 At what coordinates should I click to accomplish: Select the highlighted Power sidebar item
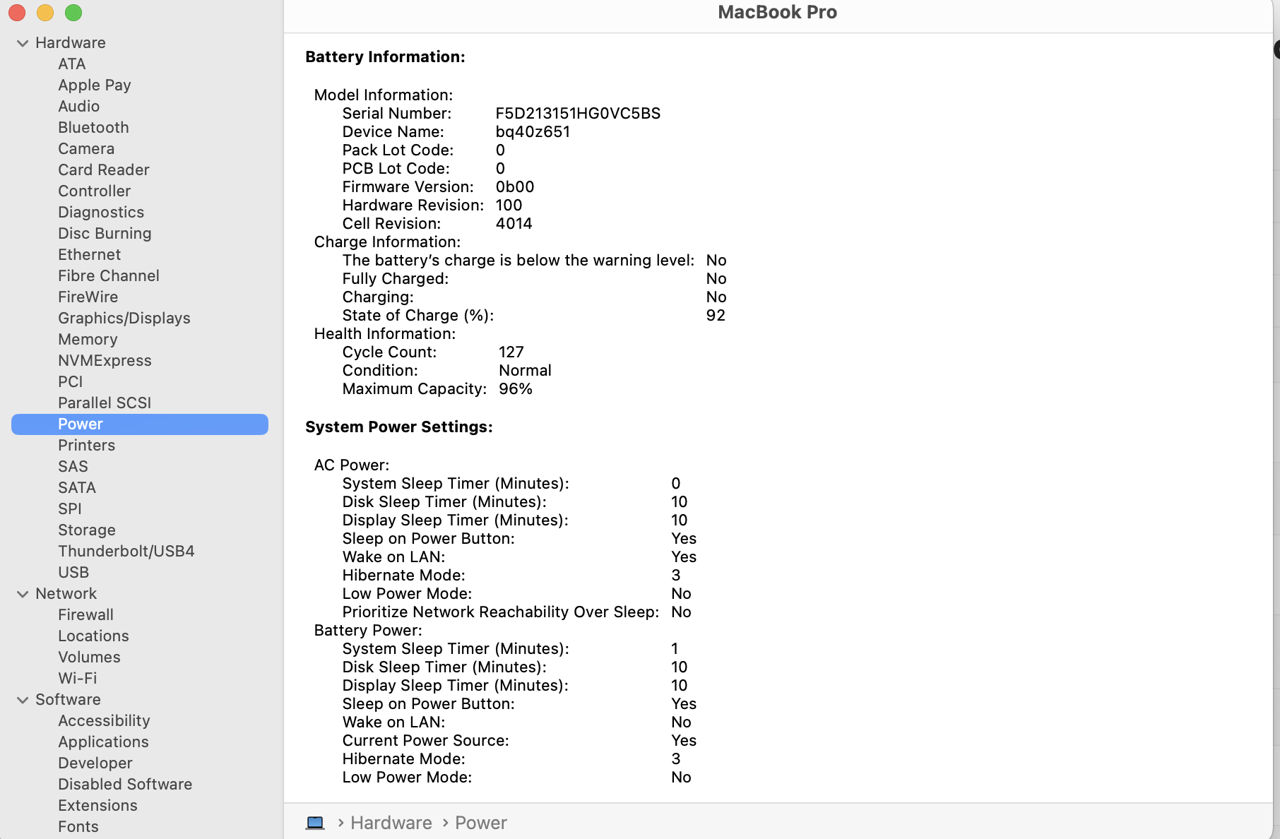coord(139,424)
